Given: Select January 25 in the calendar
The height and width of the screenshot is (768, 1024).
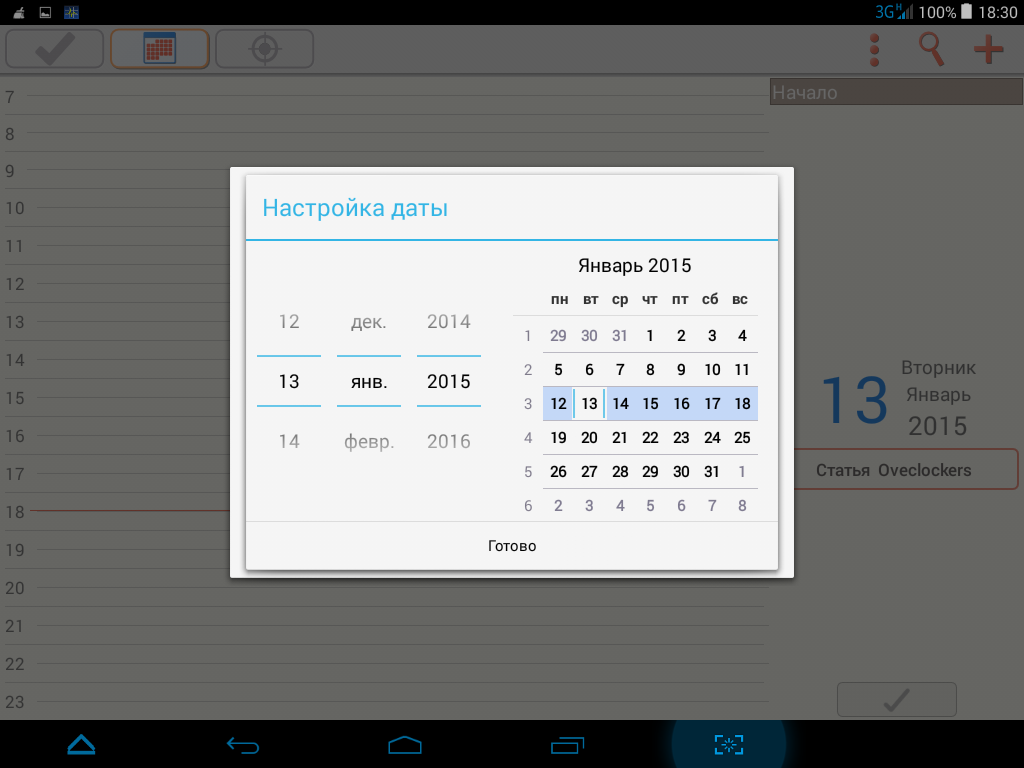Looking at the screenshot, I should pos(742,438).
